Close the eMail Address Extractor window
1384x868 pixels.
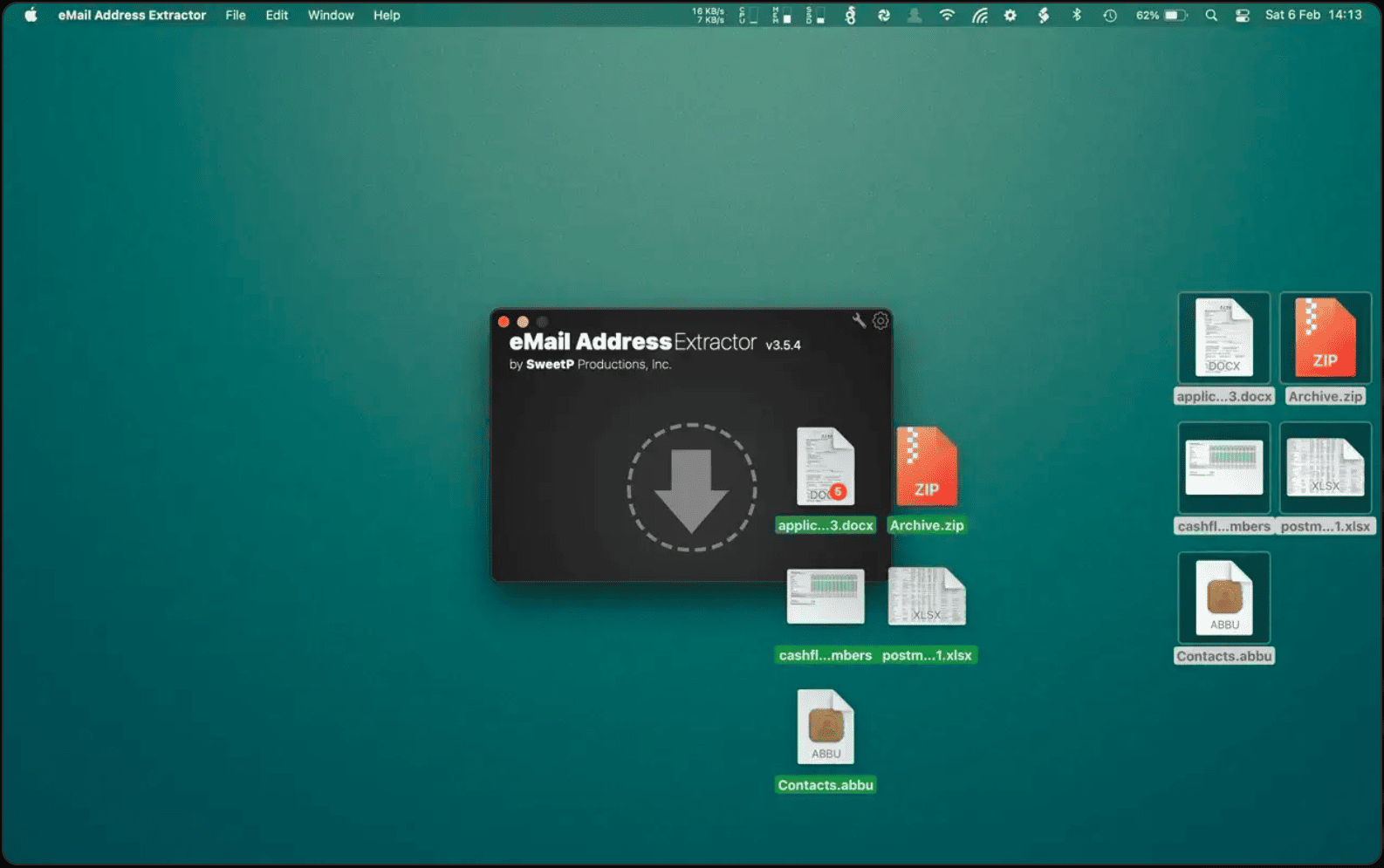coord(504,322)
